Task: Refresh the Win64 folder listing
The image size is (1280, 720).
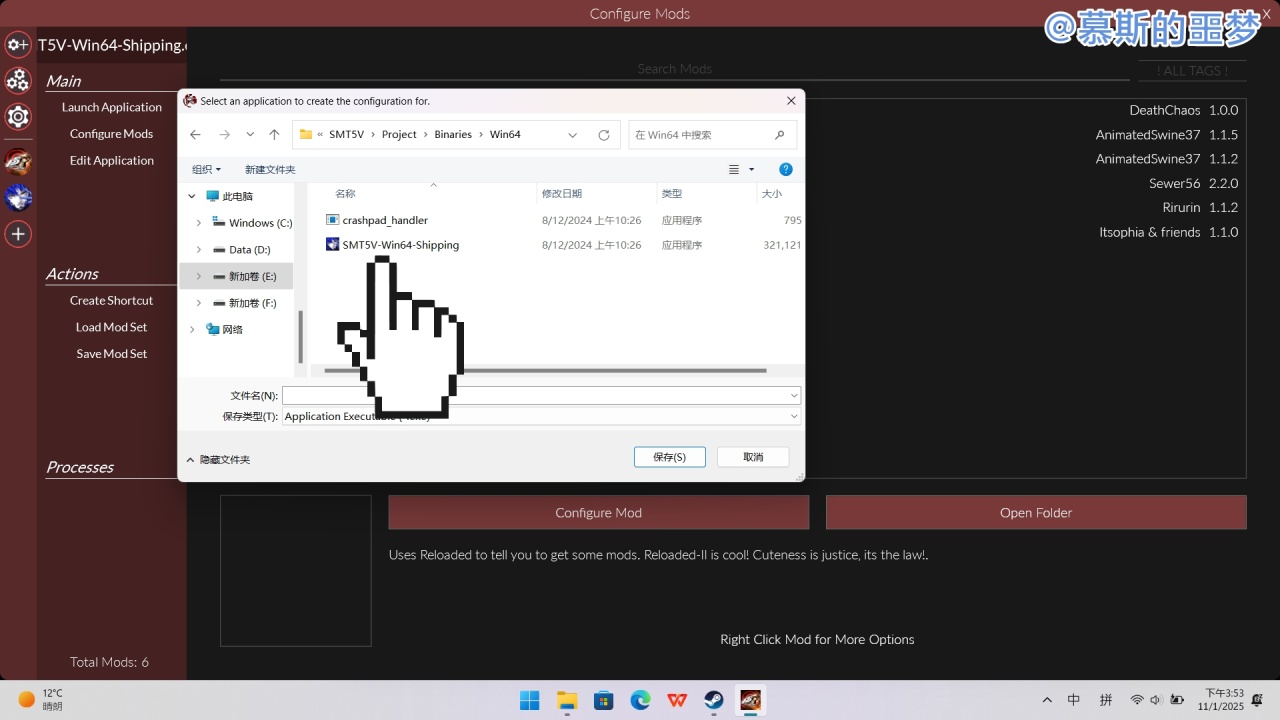Action: pos(603,135)
